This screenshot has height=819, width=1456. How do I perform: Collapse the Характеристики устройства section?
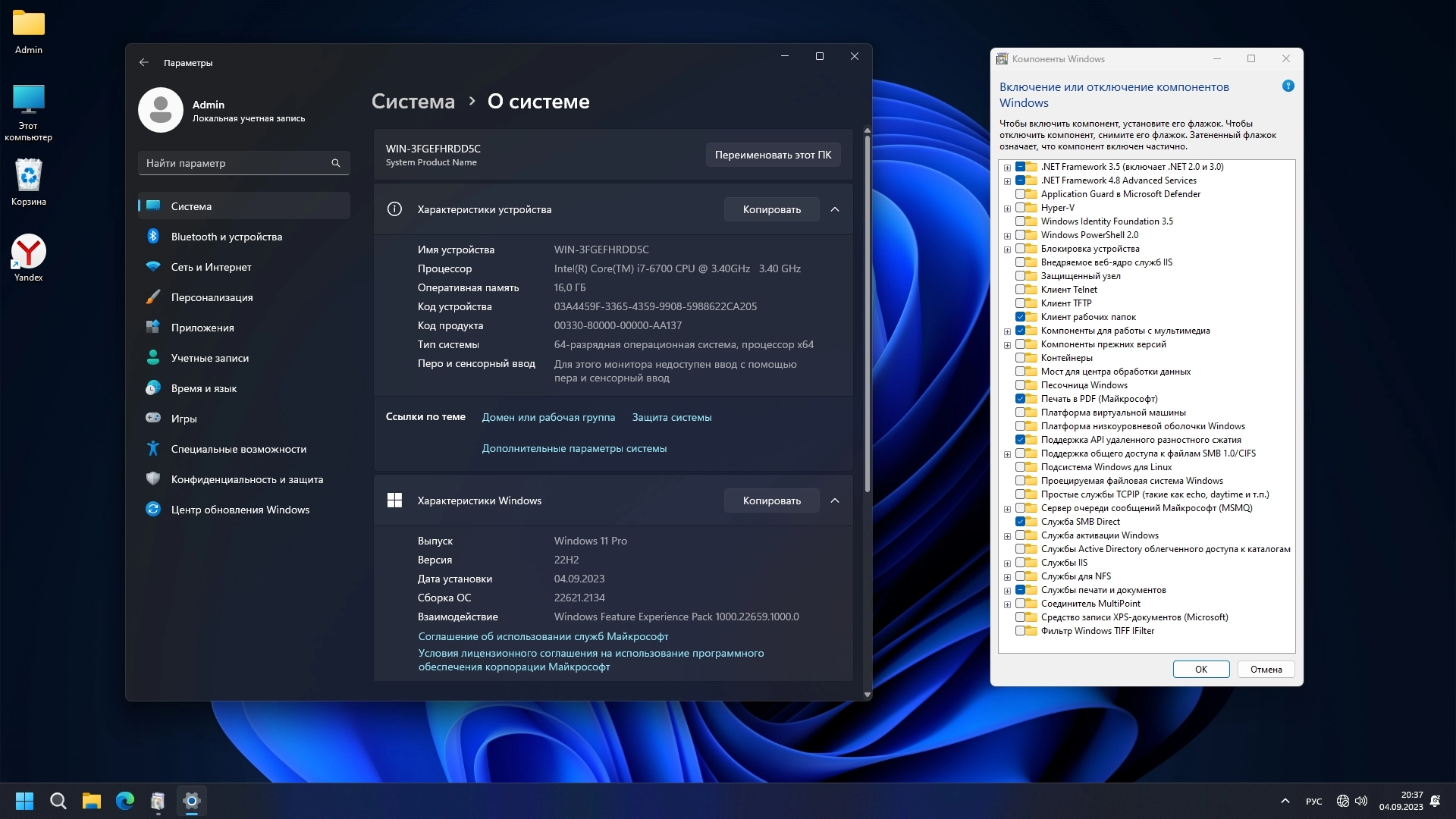tap(835, 209)
